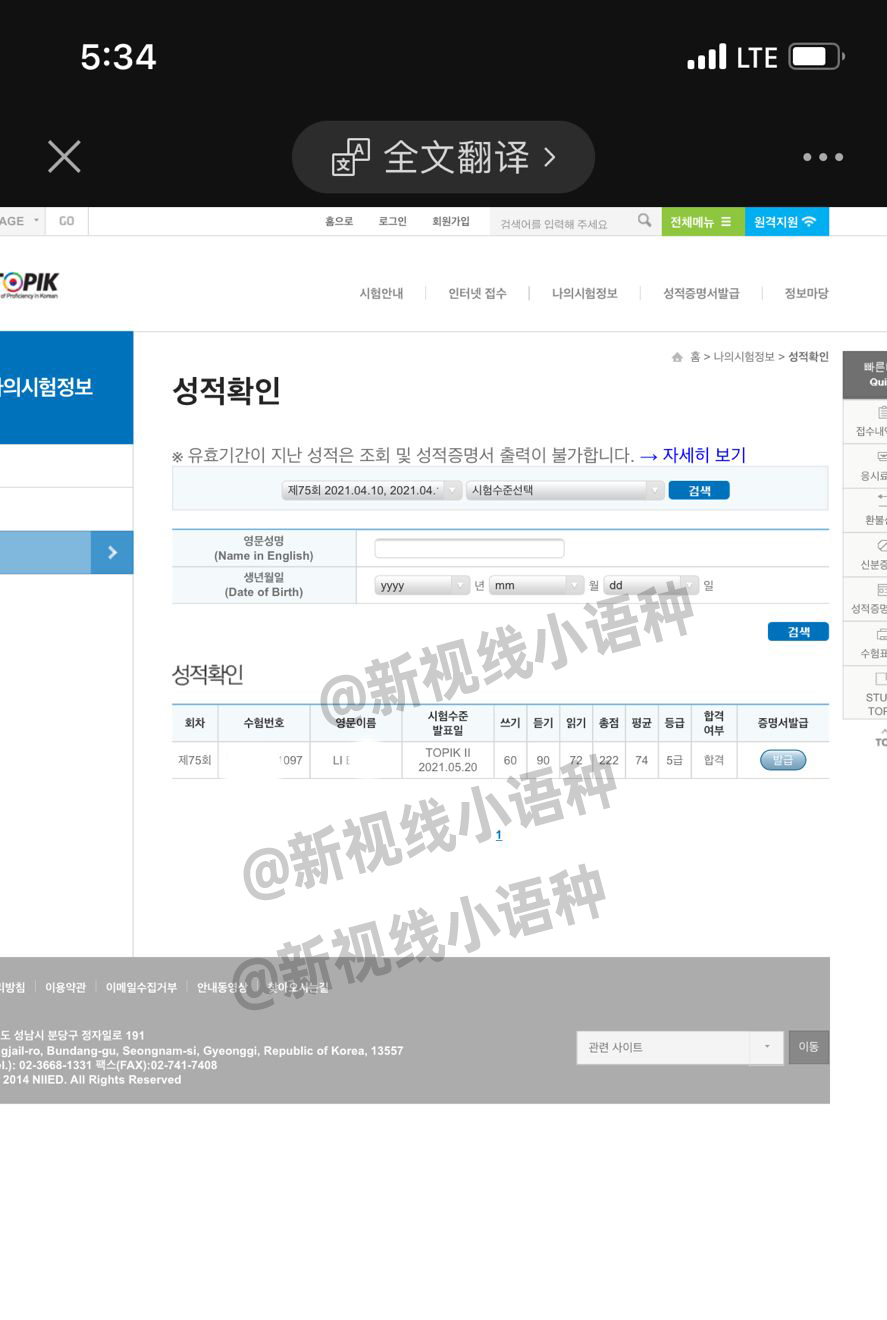The width and height of the screenshot is (887, 1320).
Task: Click 성적확인 at the end of the breadcrumb
Action: 808,357
